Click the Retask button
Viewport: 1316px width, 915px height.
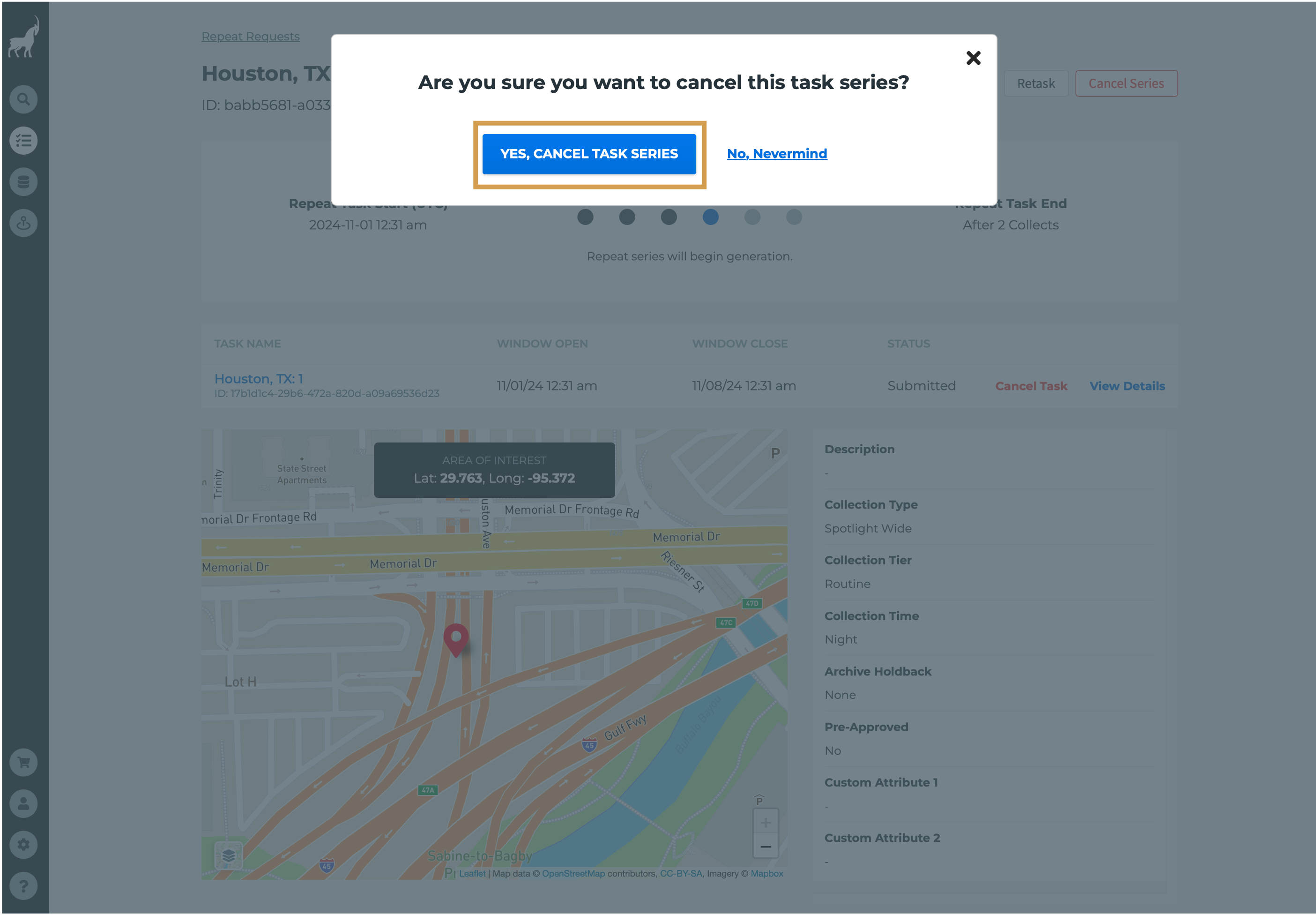click(1035, 84)
